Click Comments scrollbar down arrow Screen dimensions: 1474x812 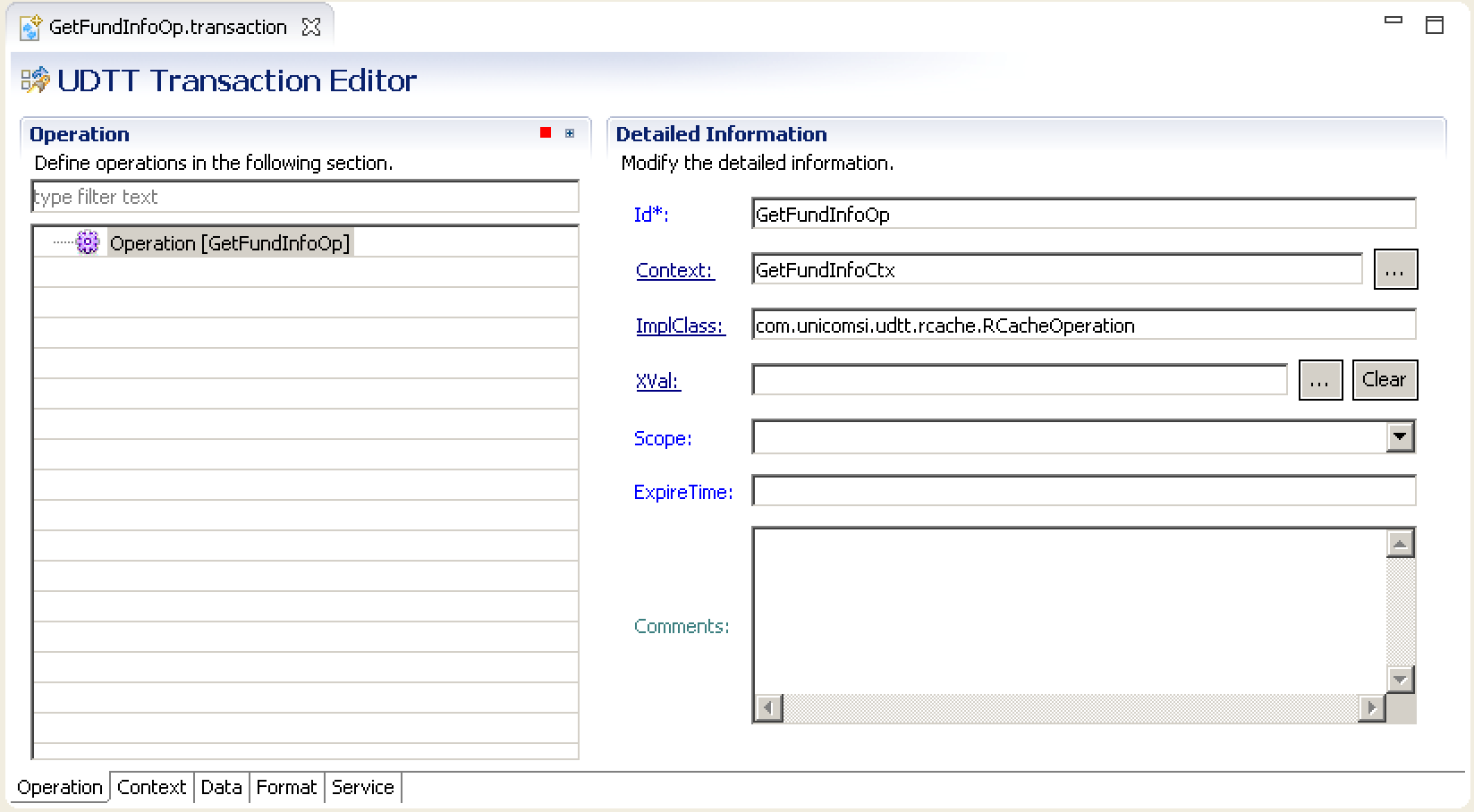click(x=1400, y=680)
